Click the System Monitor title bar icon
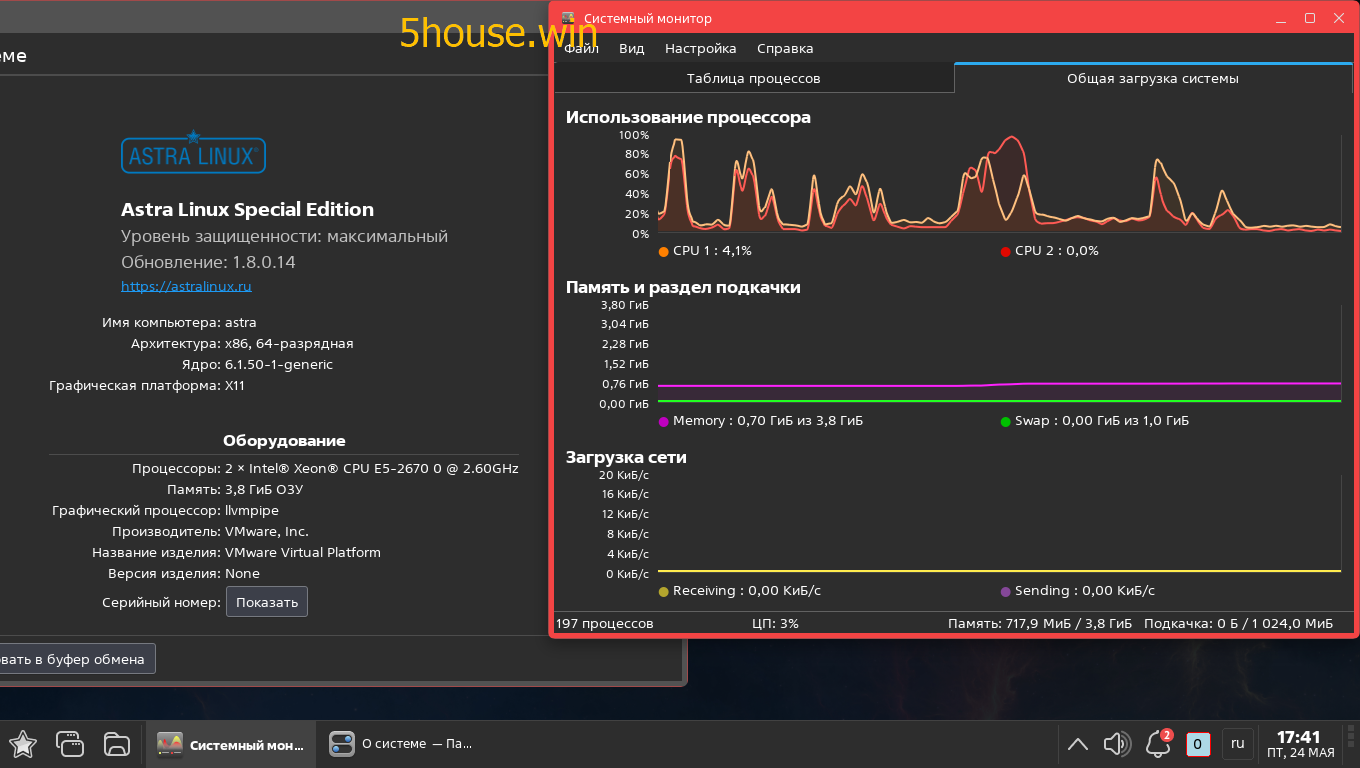This screenshot has width=1360, height=768. tap(568, 18)
